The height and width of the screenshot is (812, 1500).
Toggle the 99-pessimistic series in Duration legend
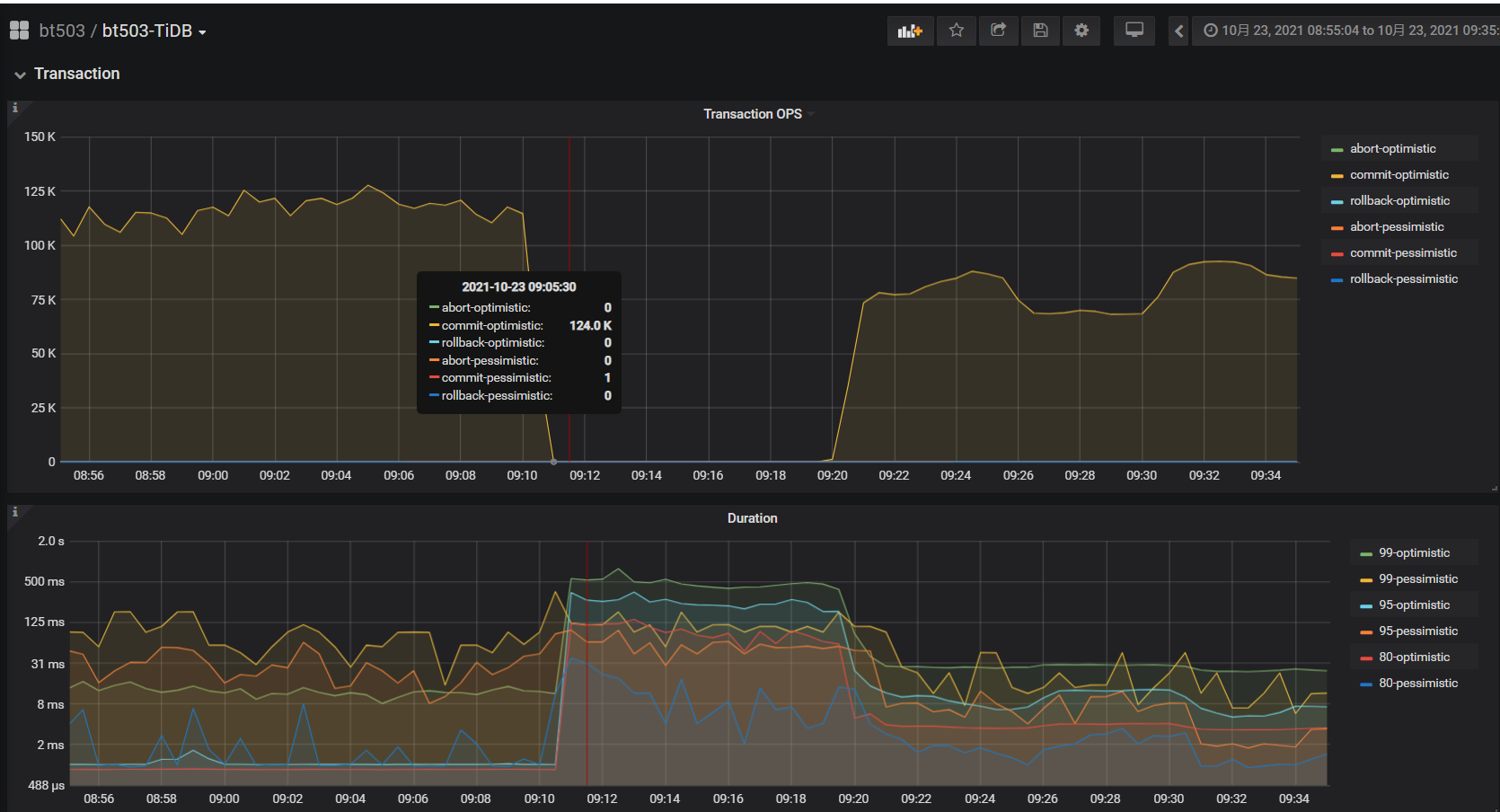click(1418, 579)
